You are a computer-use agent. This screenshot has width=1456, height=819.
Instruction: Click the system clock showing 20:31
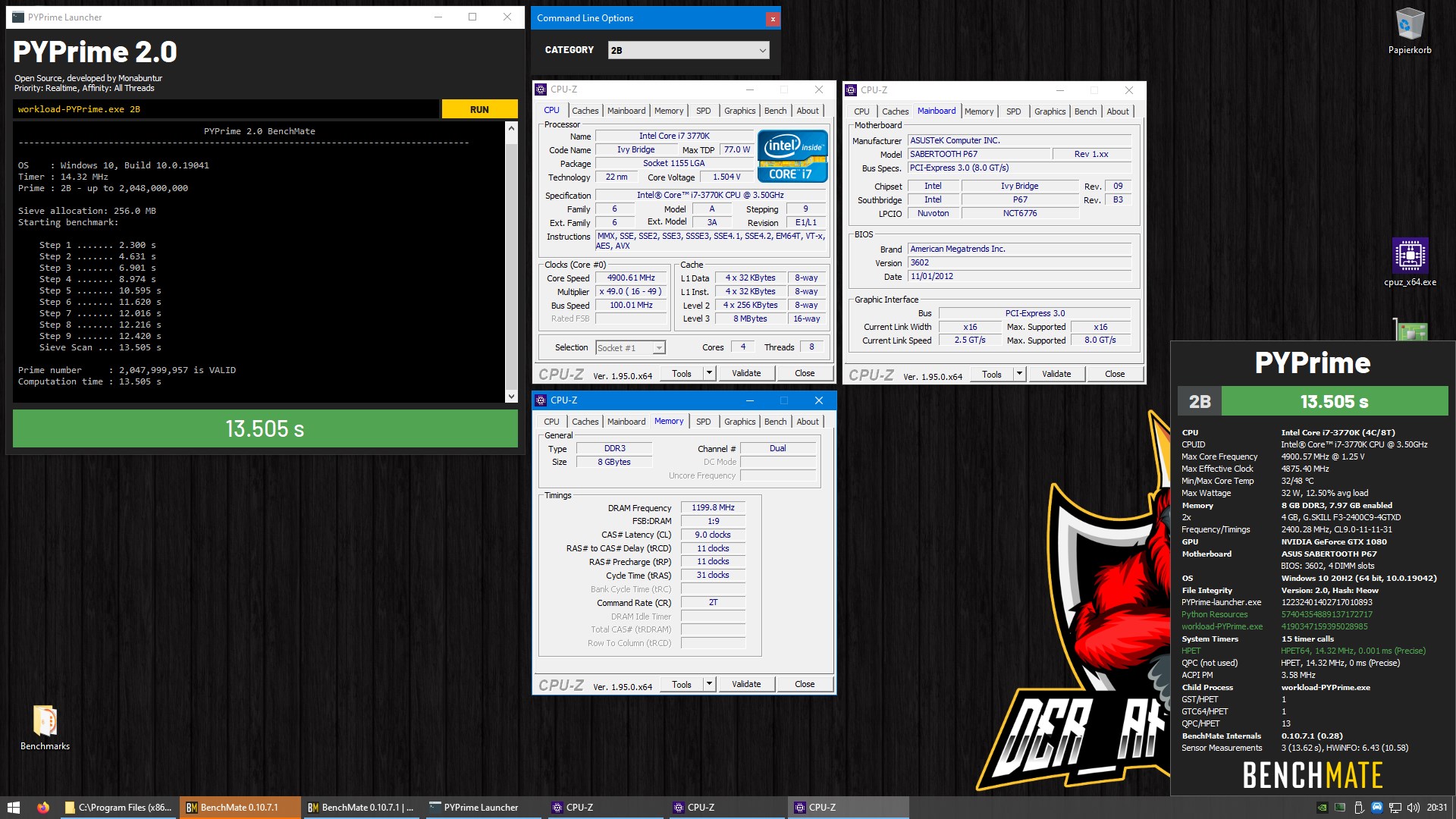pyautogui.click(x=1436, y=808)
